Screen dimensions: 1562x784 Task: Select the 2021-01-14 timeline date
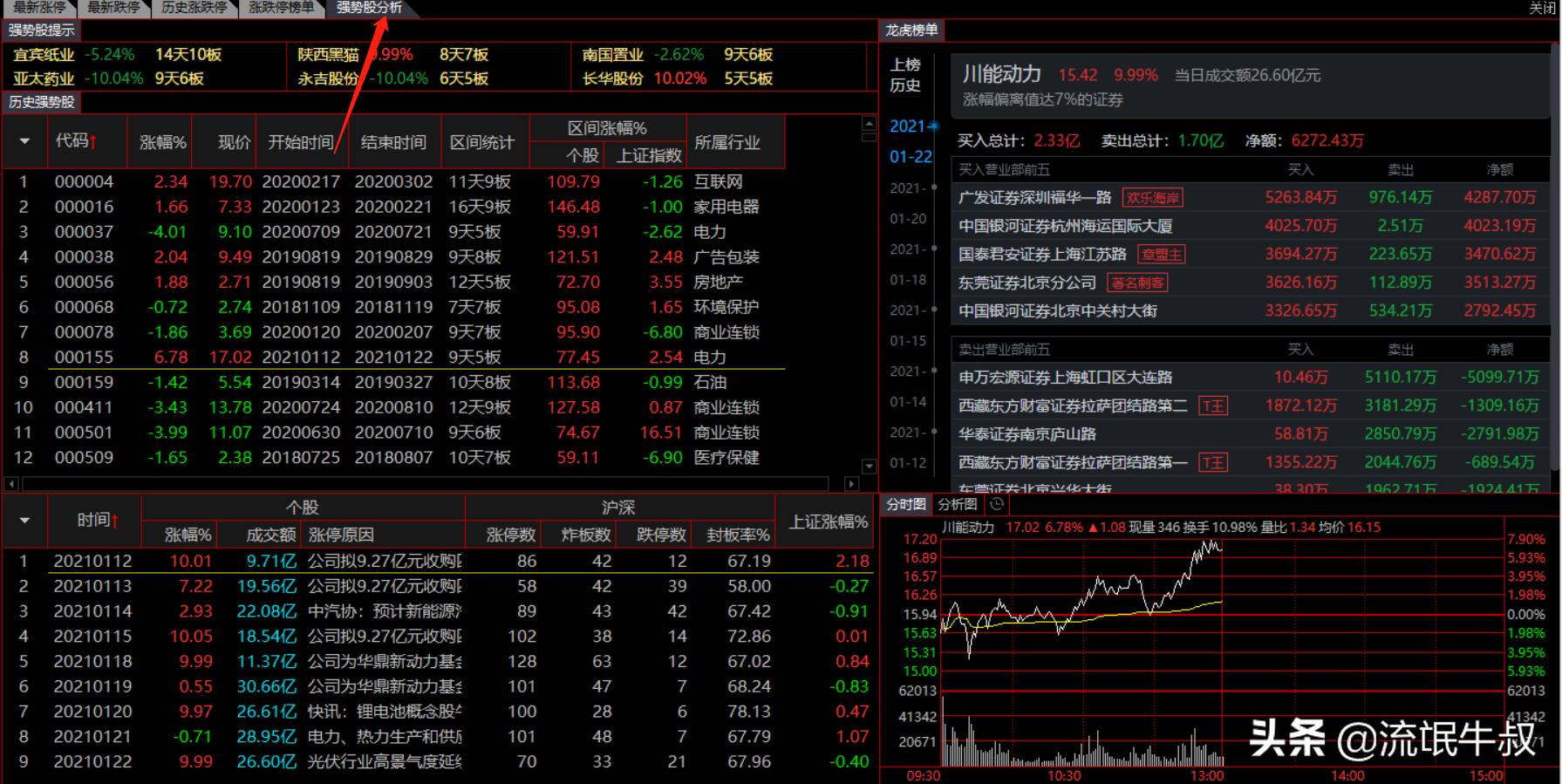908,386
